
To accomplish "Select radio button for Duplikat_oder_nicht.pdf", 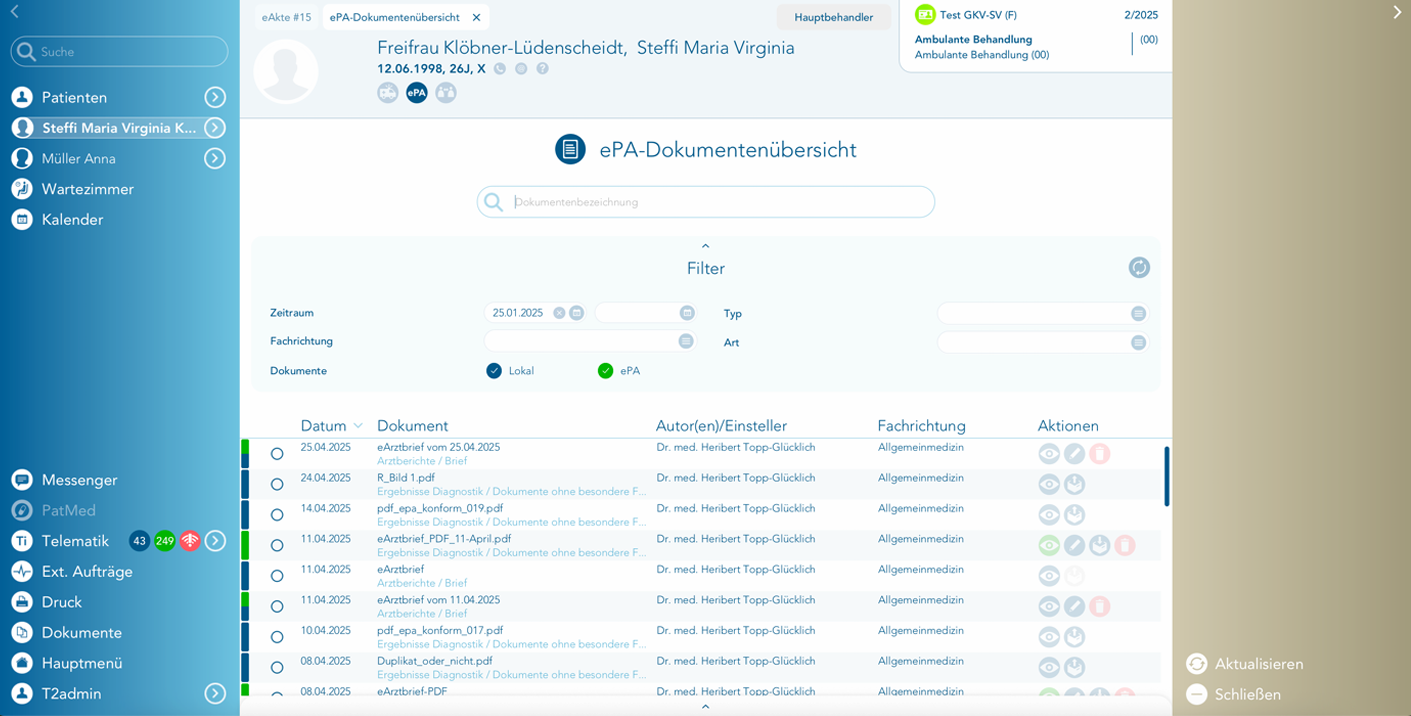I will click(277, 668).
